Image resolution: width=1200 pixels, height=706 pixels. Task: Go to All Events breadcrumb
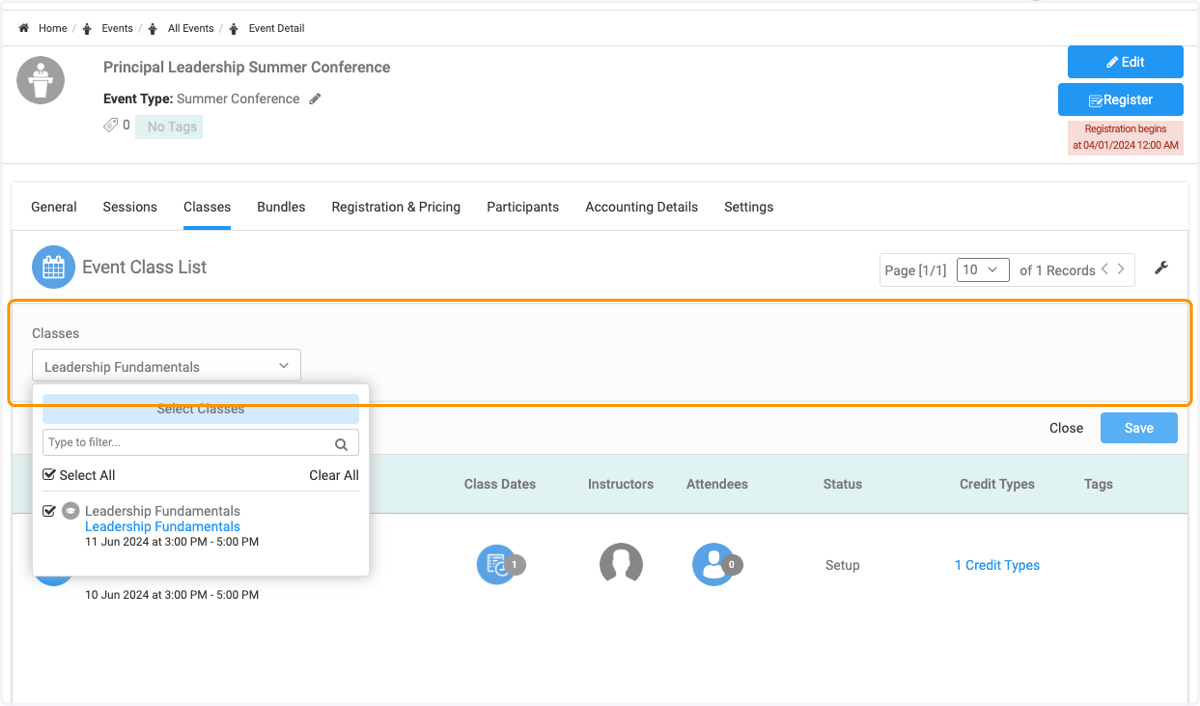191,28
